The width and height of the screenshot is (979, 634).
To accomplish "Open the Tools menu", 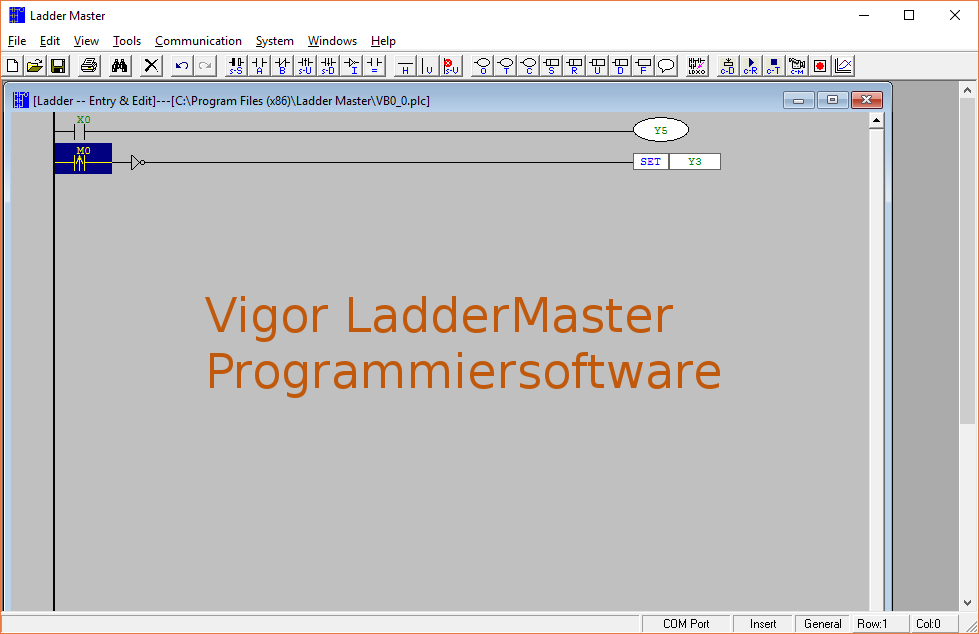I will tap(127, 41).
